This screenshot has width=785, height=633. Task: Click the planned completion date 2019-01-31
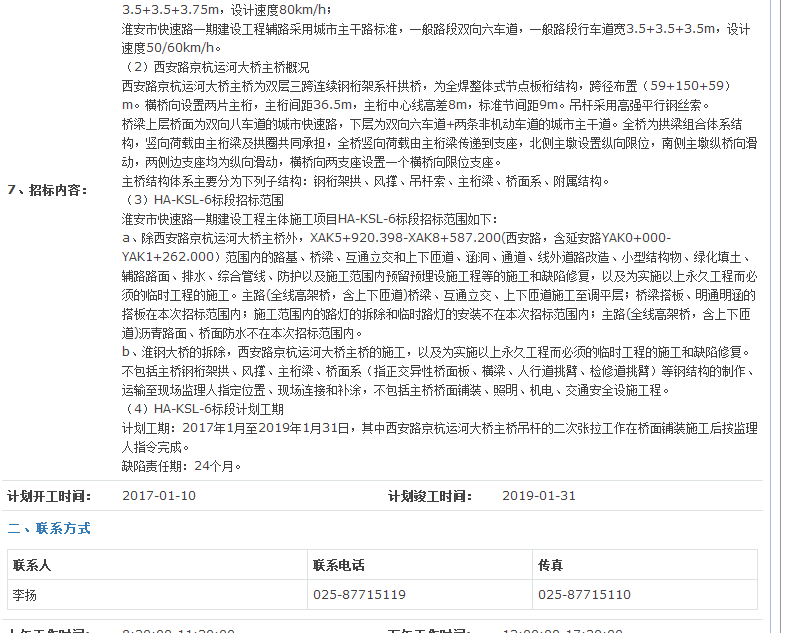(x=539, y=496)
